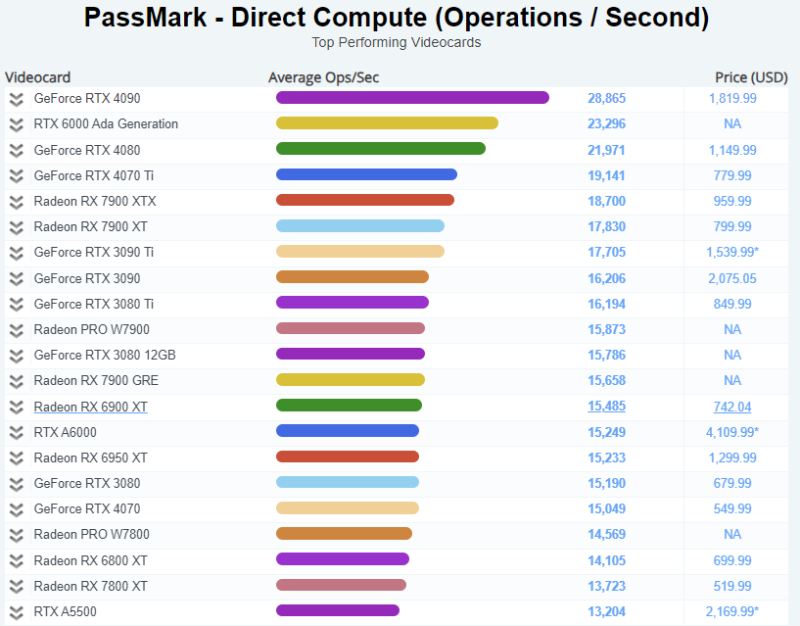Click the 19,141 ops/sec score value
Screen dimensions: 800x626
(607, 176)
